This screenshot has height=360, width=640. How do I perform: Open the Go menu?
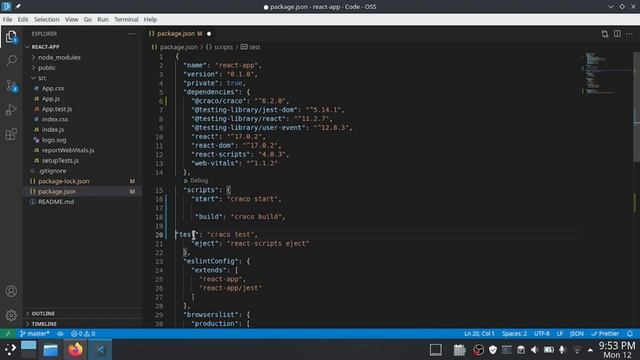pos(88,20)
